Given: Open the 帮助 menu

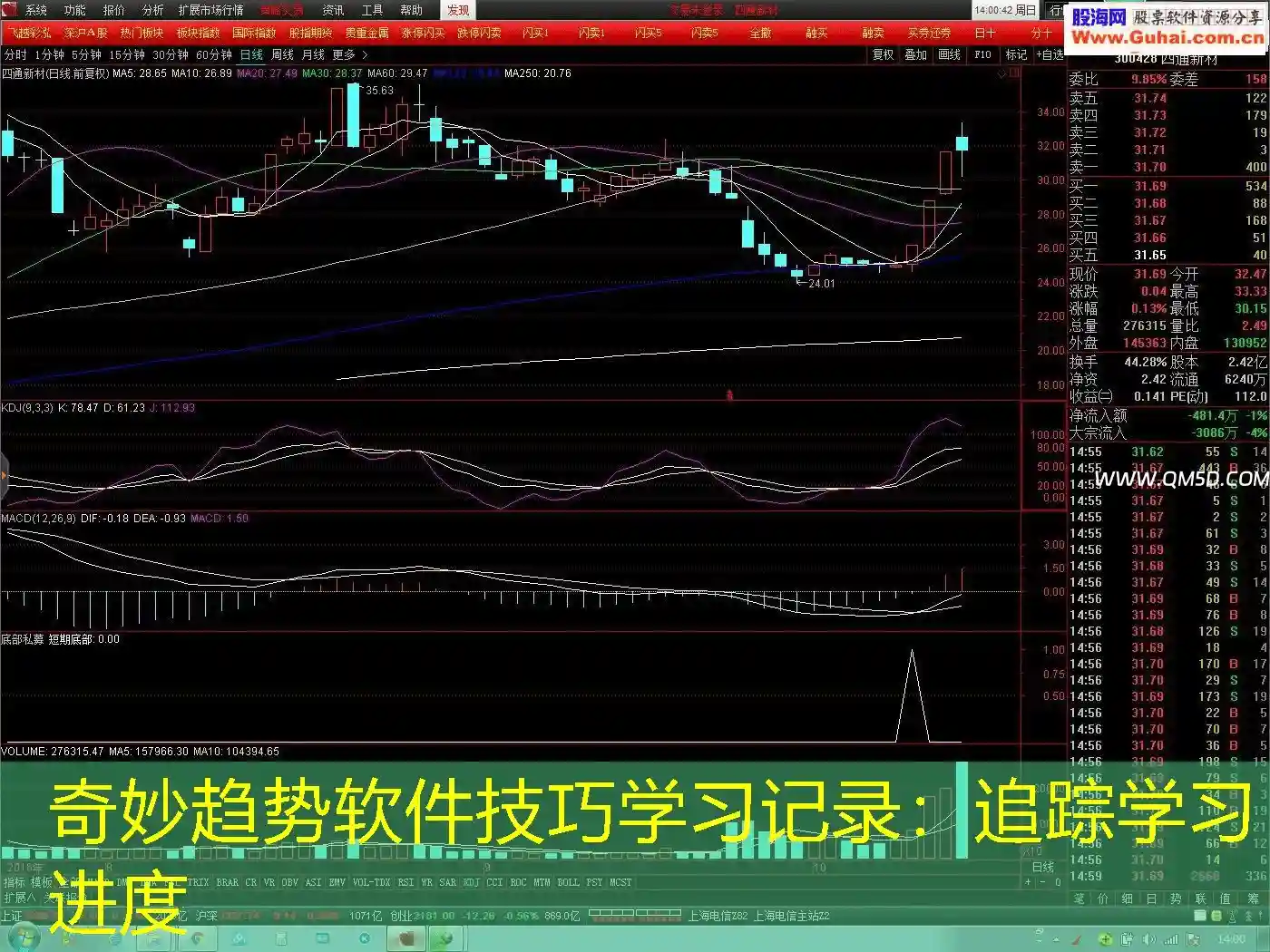Looking at the screenshot, I should click(411, 10).
